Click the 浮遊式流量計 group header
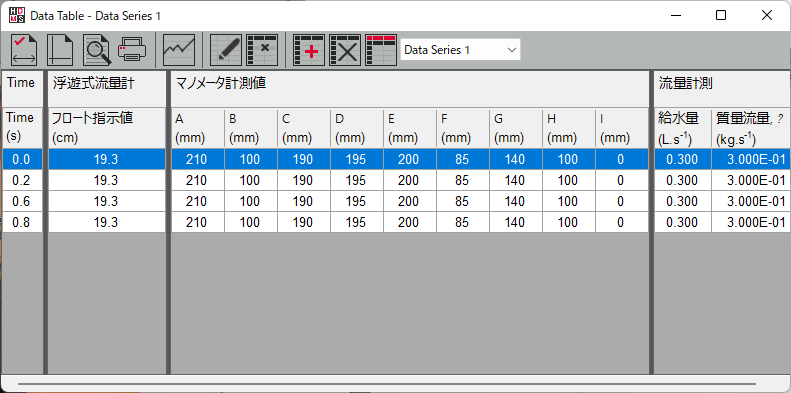This screenshot has height=393, width=791. pyautogui.click(x=106, y=89)
